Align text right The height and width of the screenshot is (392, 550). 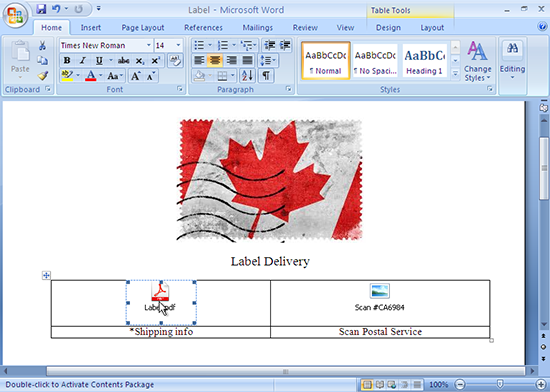231,61
